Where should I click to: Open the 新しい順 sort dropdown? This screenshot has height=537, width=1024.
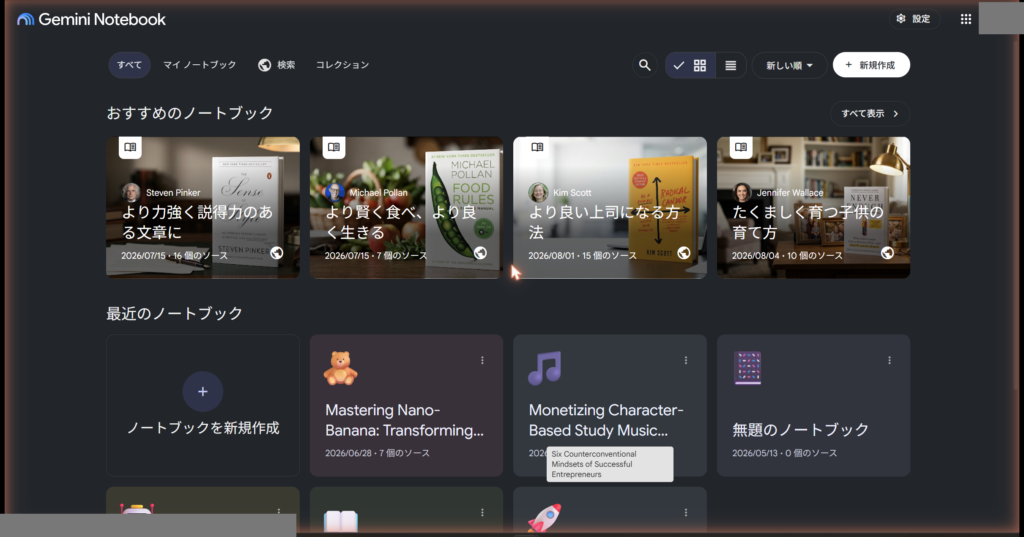point(789,65)
